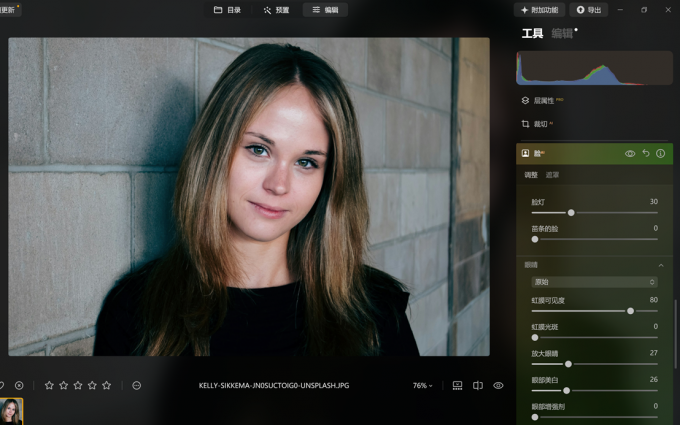Image resolution: width=680 pixels, height=425 pixels.
Task: Select the 调整 adjustments sub-tab
Action: coord(531,175)
